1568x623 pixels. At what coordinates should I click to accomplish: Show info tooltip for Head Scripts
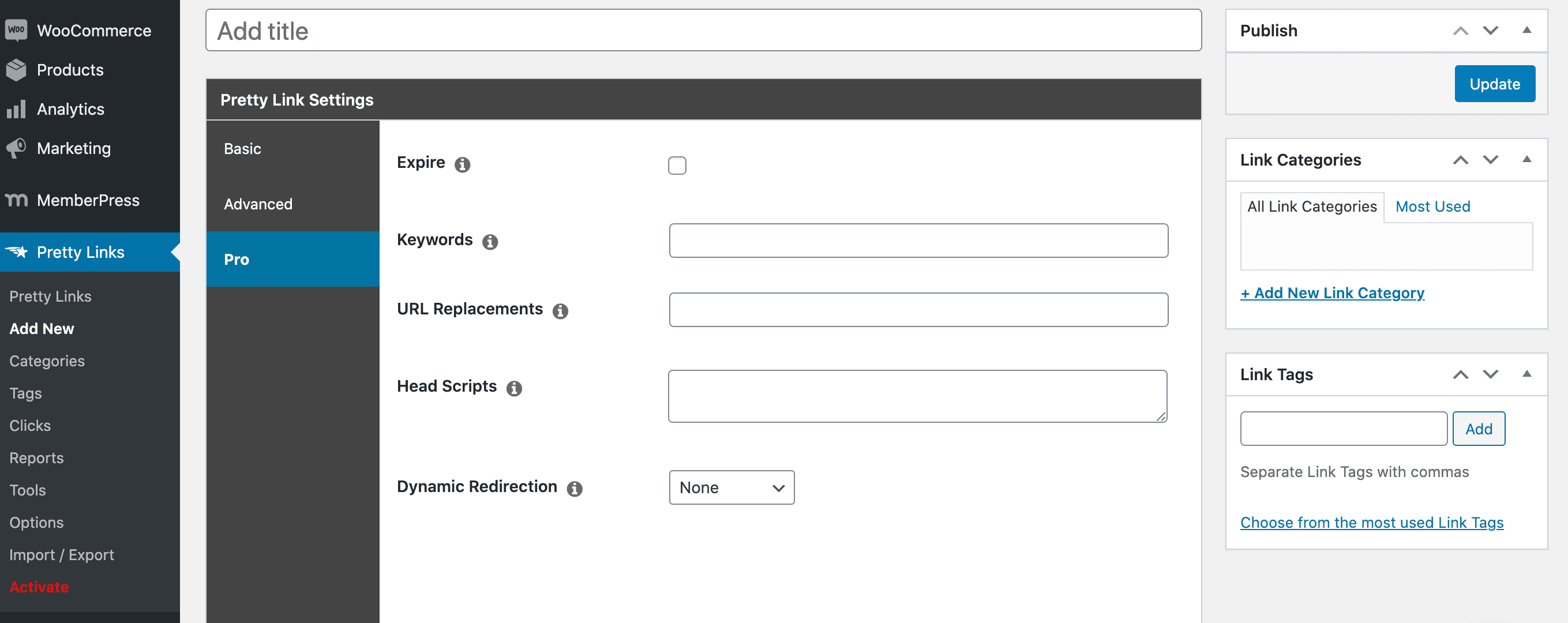515,388
